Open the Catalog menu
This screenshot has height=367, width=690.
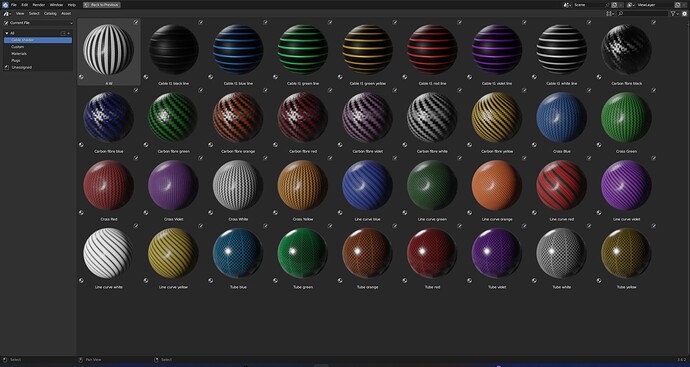click(50, 14)
